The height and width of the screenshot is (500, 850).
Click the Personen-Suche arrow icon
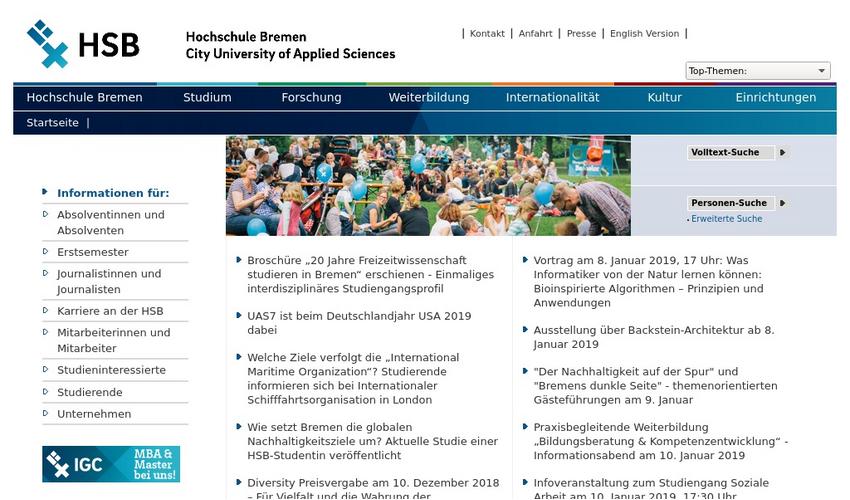783,203
